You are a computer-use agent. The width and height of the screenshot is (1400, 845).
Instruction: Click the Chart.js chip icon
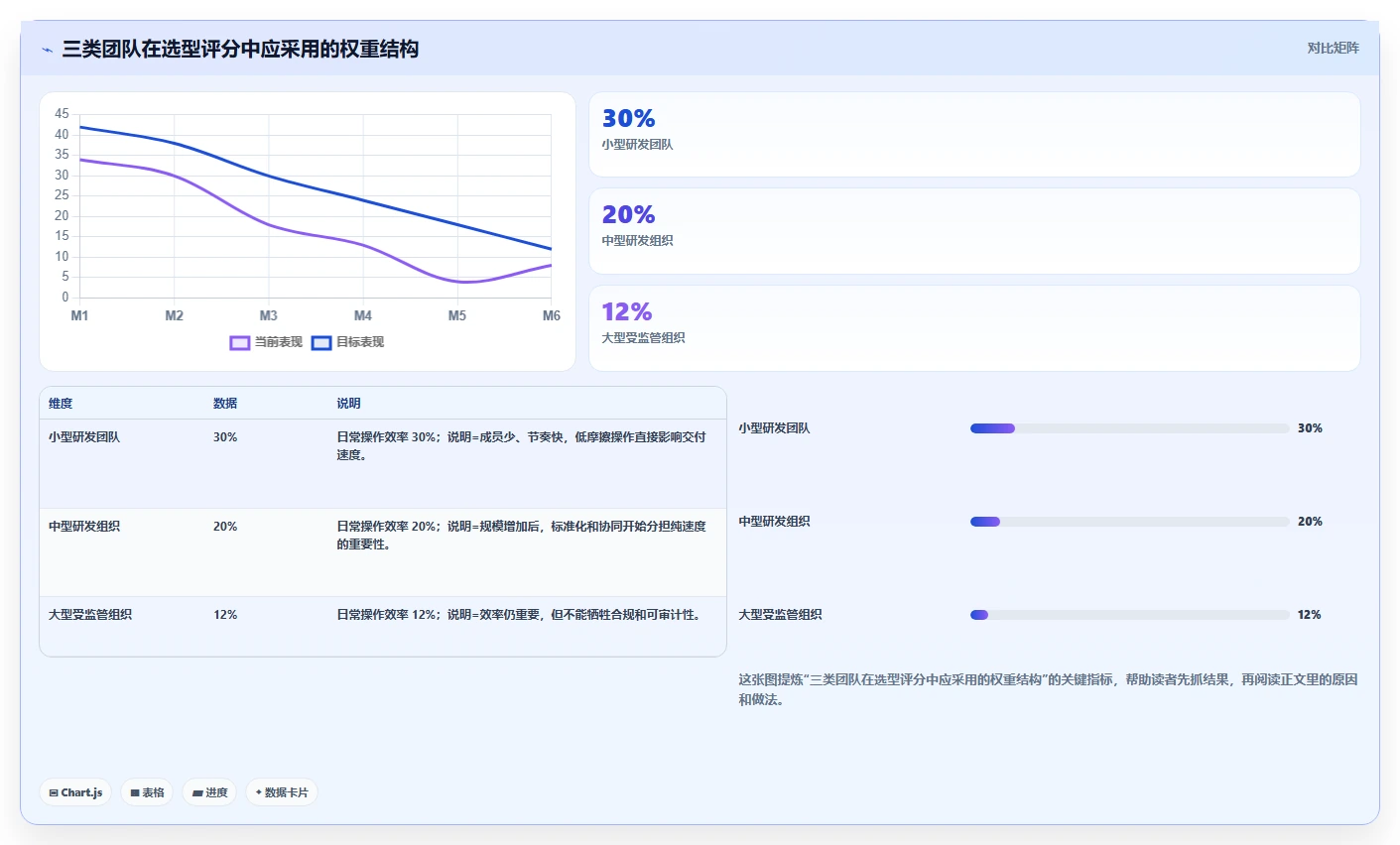pyautogui.click(x=54, y=792)
